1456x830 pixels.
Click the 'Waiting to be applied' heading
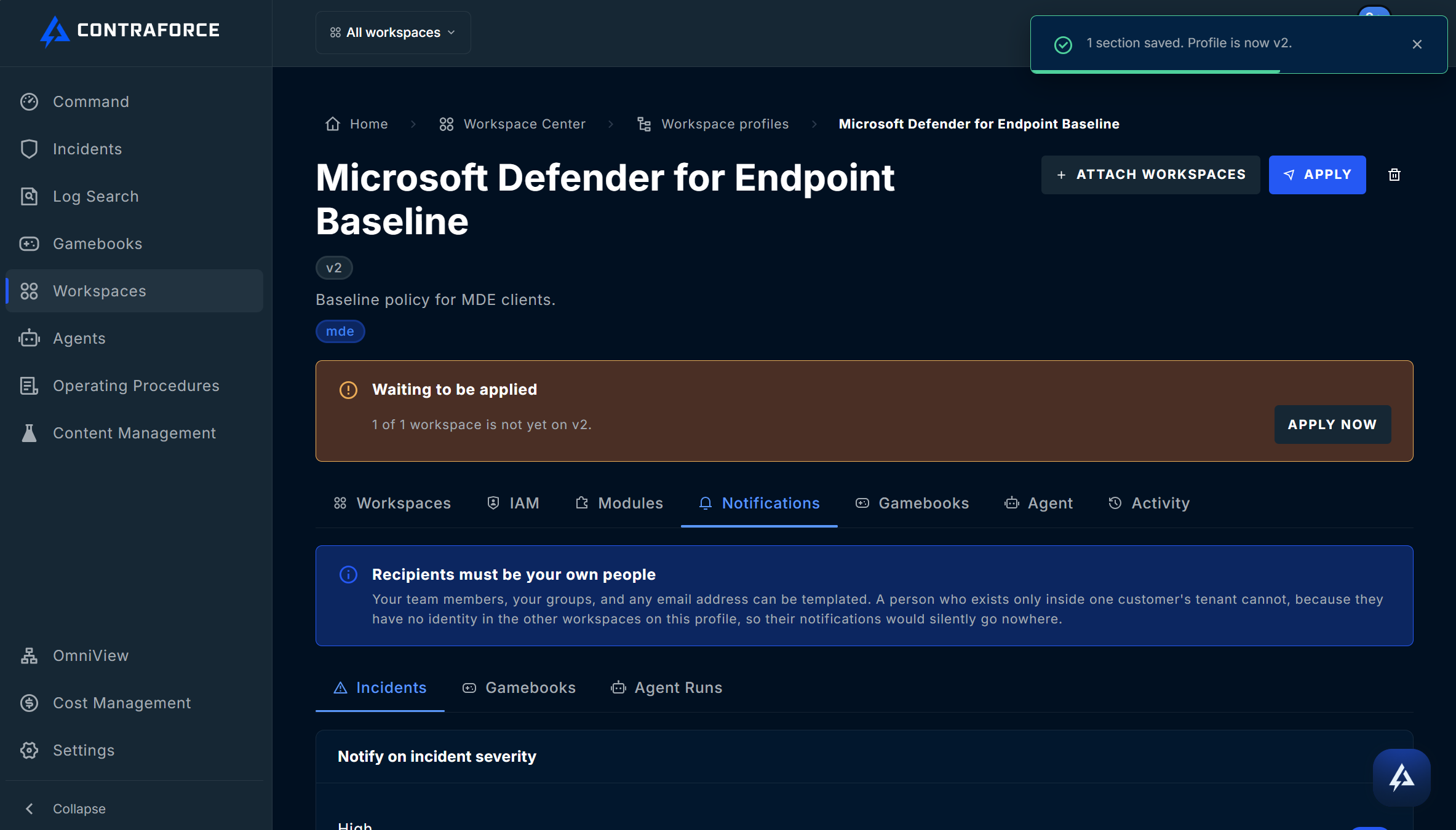pos(455,389)
